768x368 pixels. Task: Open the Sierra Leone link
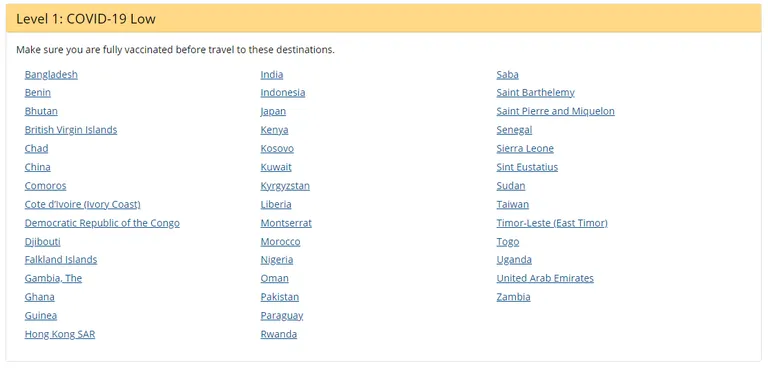tap(525, 148)
